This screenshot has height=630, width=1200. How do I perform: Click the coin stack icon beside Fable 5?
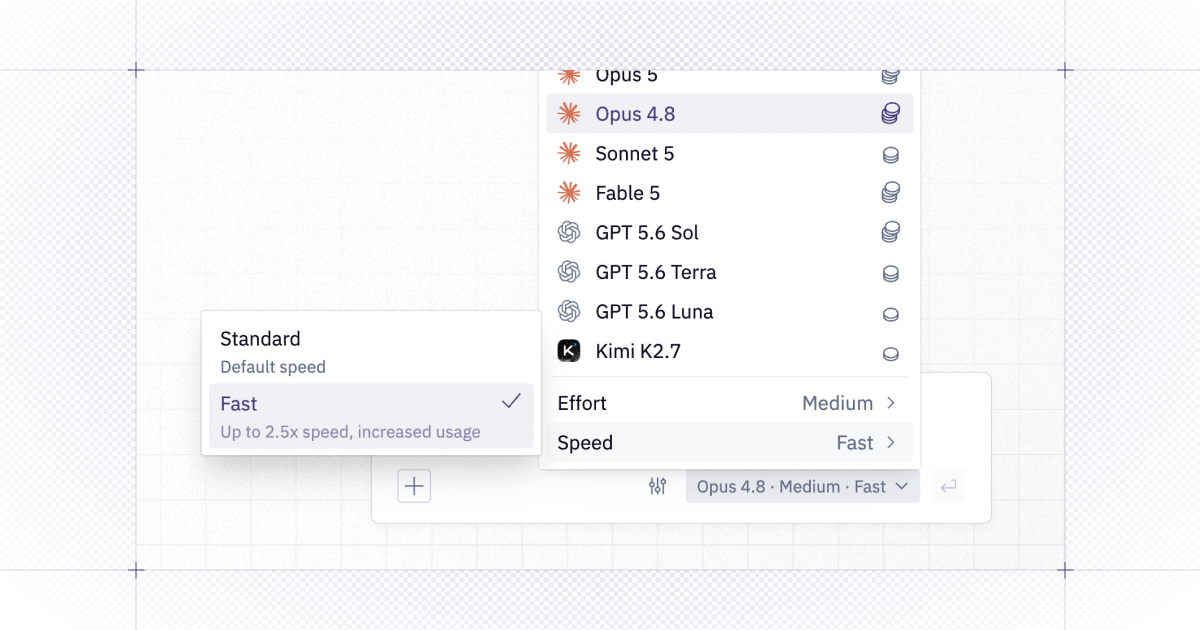pyautogui.click(x=890, y=192)
